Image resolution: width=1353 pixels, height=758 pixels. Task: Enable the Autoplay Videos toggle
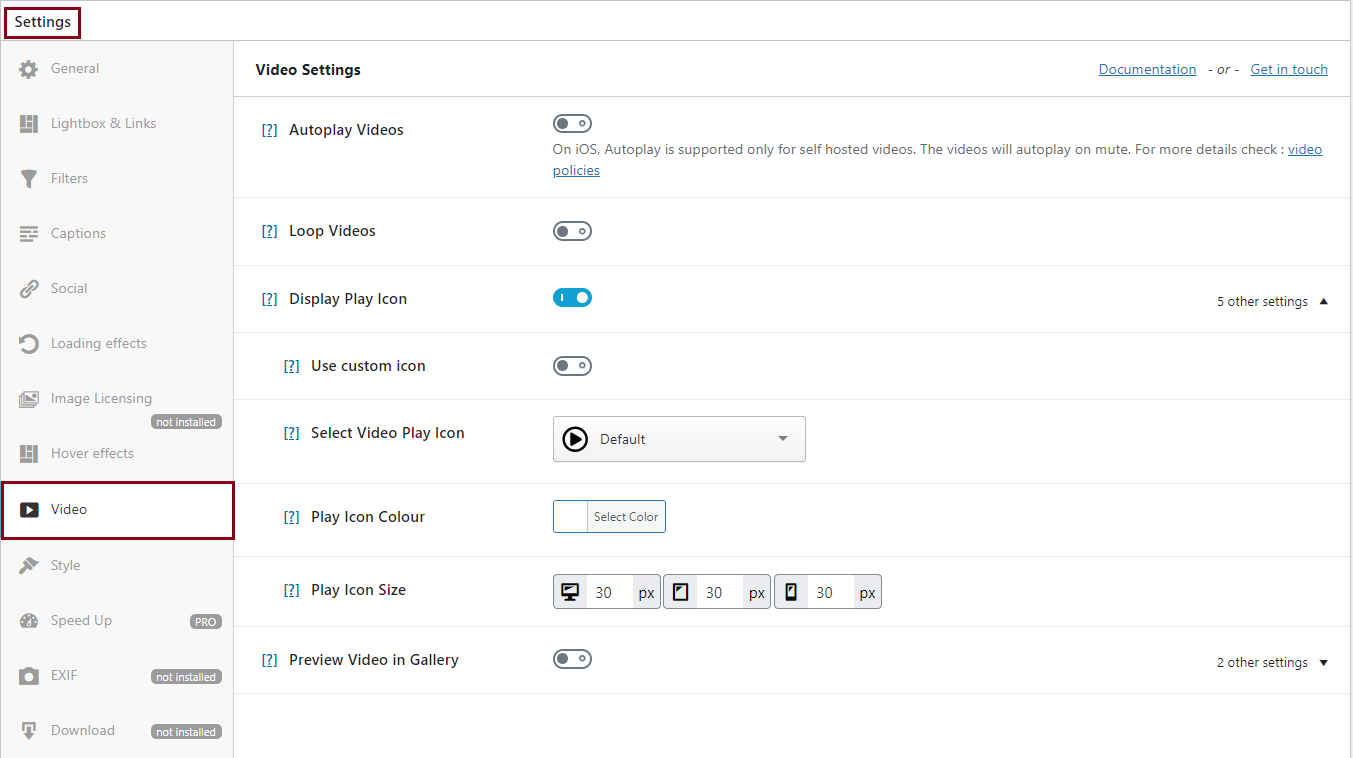[572, 124]
